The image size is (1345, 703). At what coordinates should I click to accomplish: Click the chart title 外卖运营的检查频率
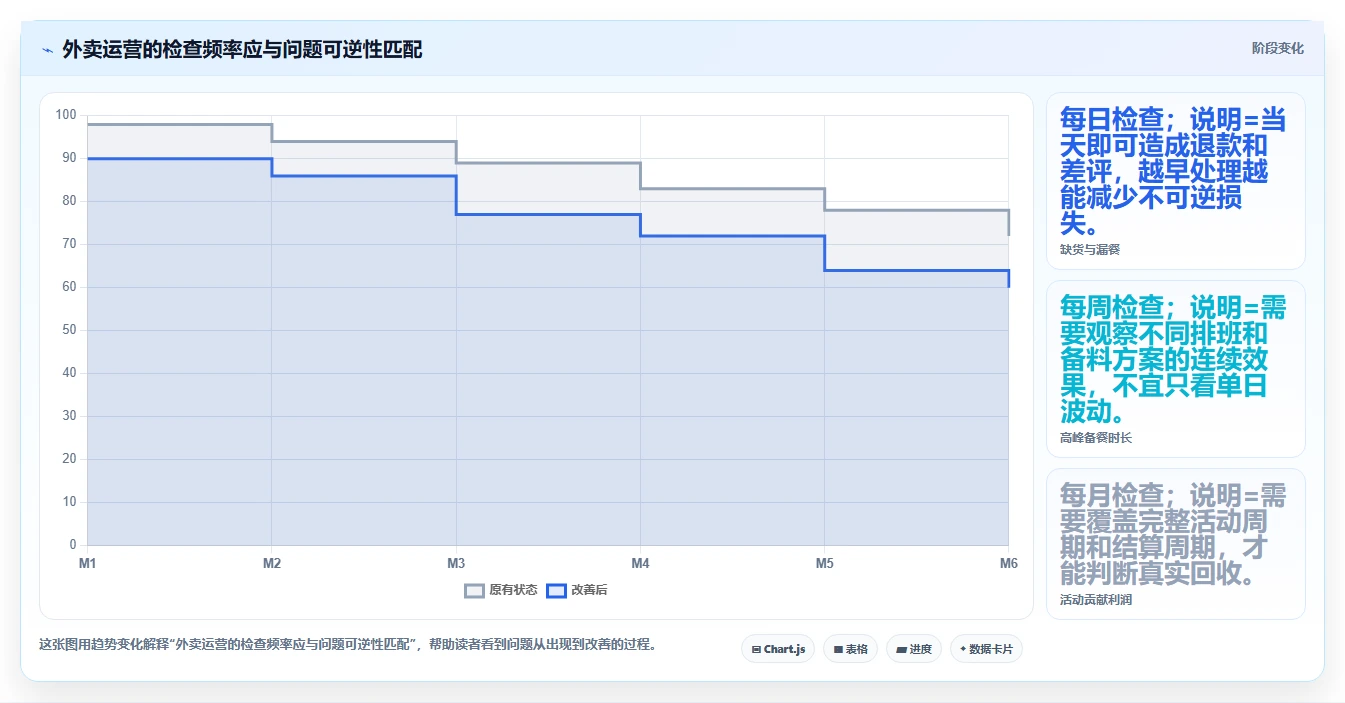pyautogui.click(x=242, y=49)
